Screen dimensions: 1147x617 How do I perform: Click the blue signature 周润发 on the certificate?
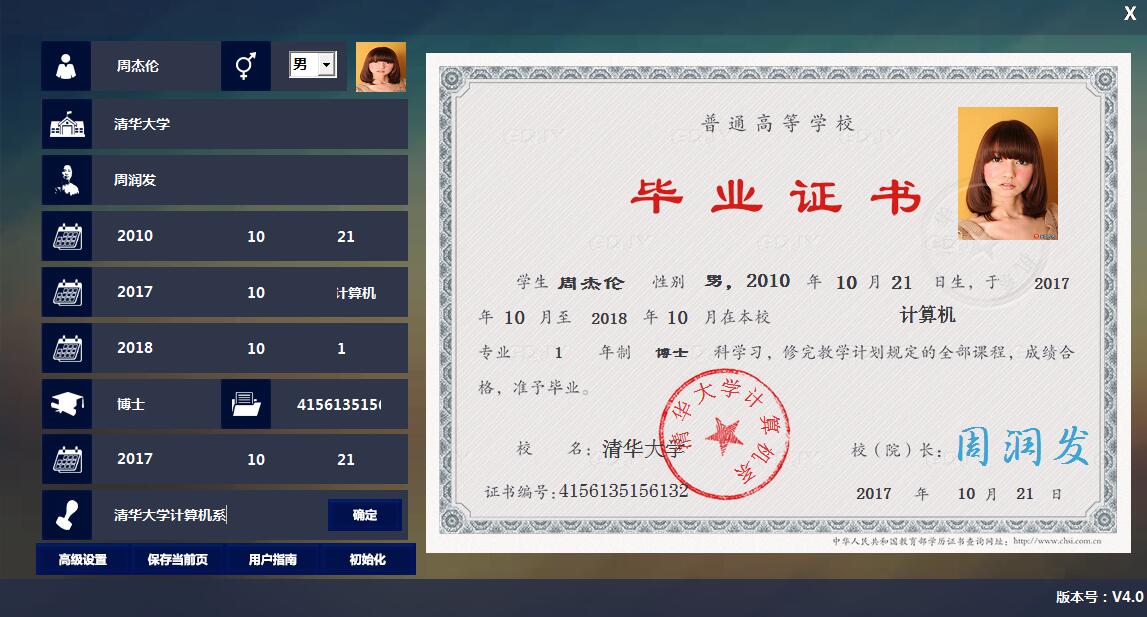click(1023, 446)
